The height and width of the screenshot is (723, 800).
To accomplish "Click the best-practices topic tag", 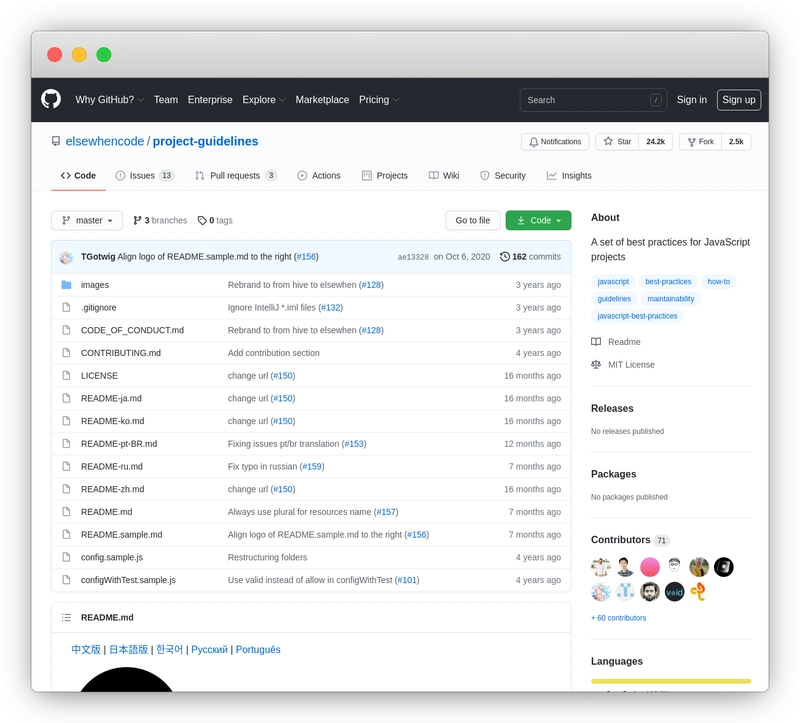I will (668, 282).
